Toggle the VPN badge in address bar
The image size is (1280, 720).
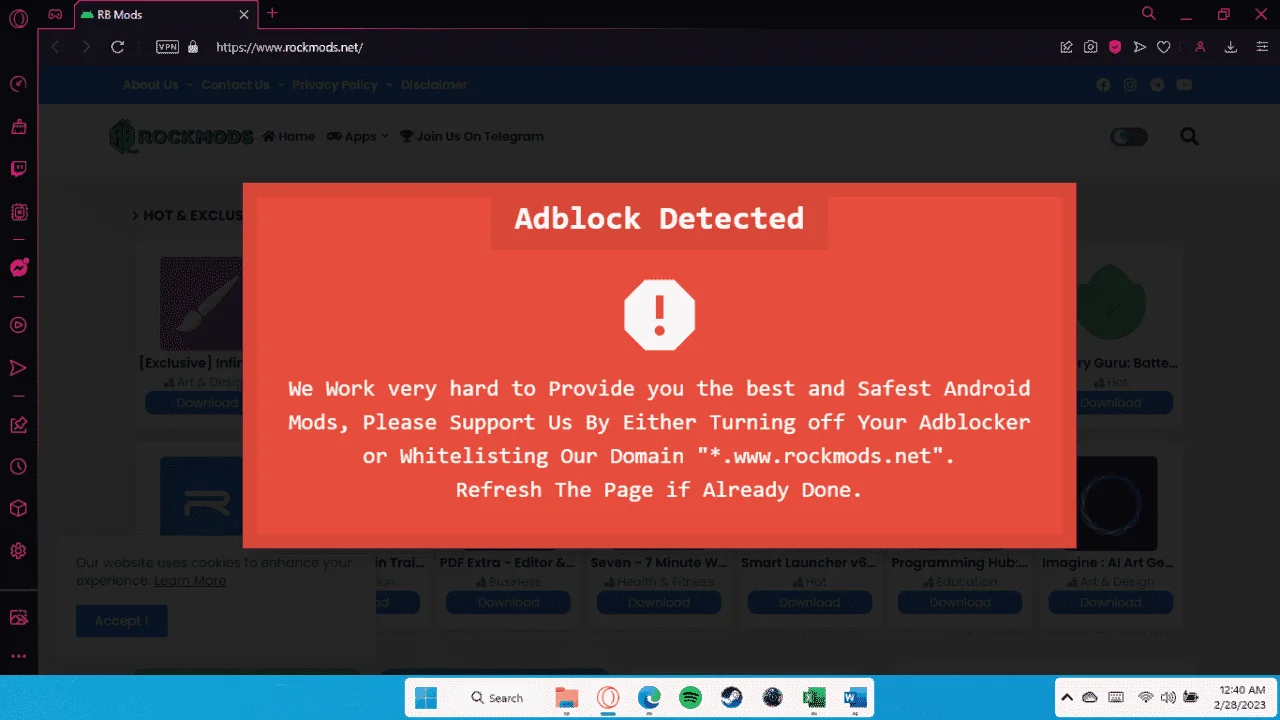click(x=167, y=47)
